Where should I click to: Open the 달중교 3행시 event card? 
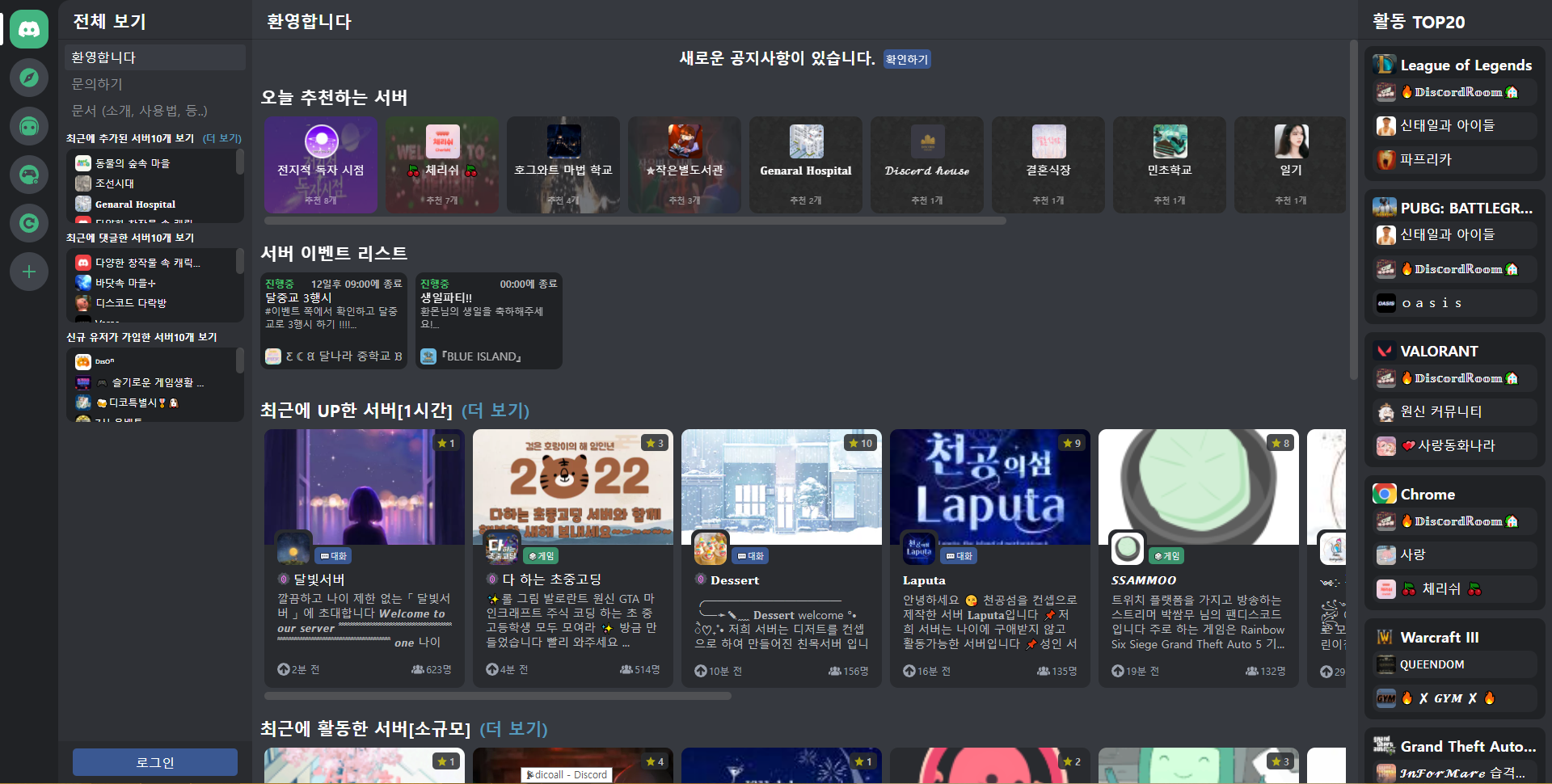point(334,321)
